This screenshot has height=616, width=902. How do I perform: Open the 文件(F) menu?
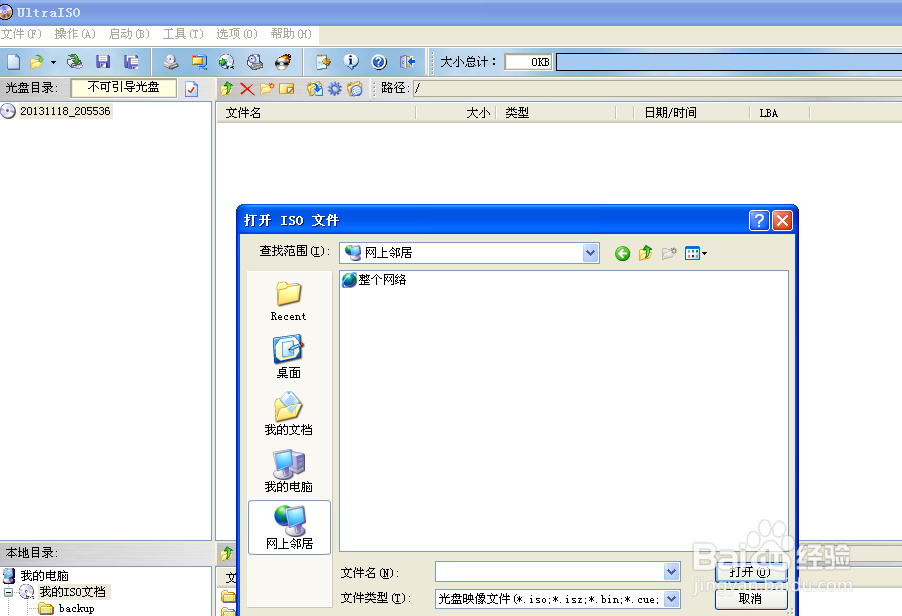(21, 34)
